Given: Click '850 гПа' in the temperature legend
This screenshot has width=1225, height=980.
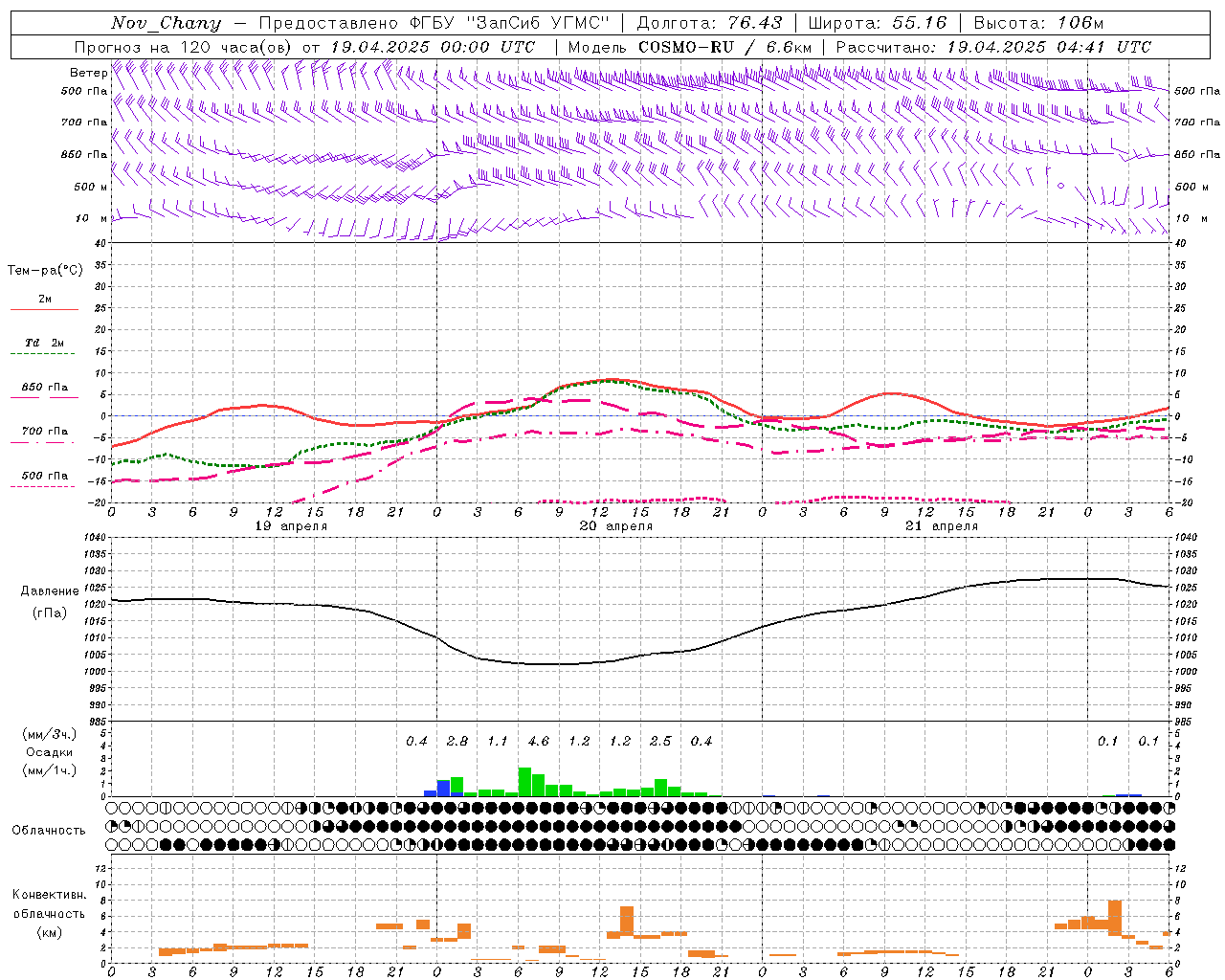Looking at the screenshot, I should (x=45, y=388).
